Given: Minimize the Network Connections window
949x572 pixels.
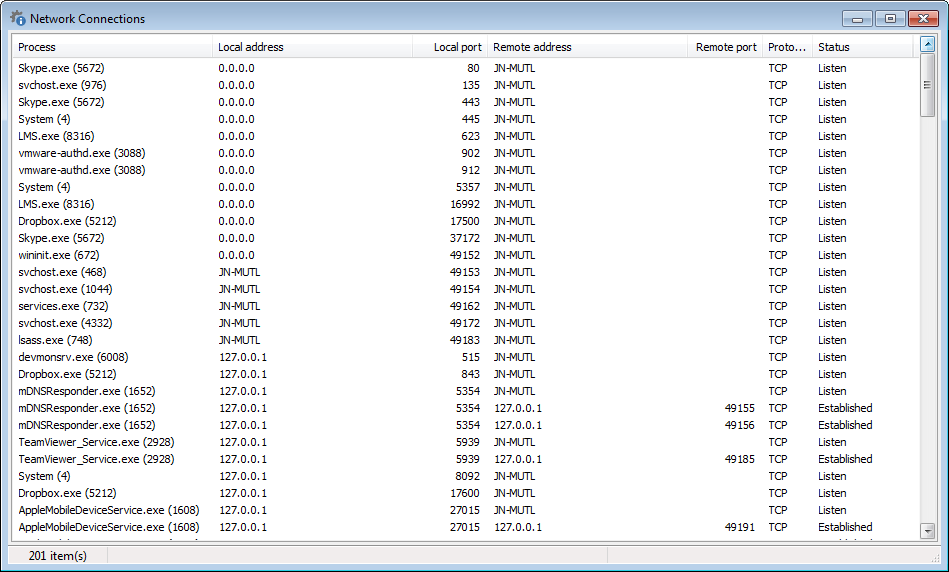Looking at the screenshot, I should [857, 19].
